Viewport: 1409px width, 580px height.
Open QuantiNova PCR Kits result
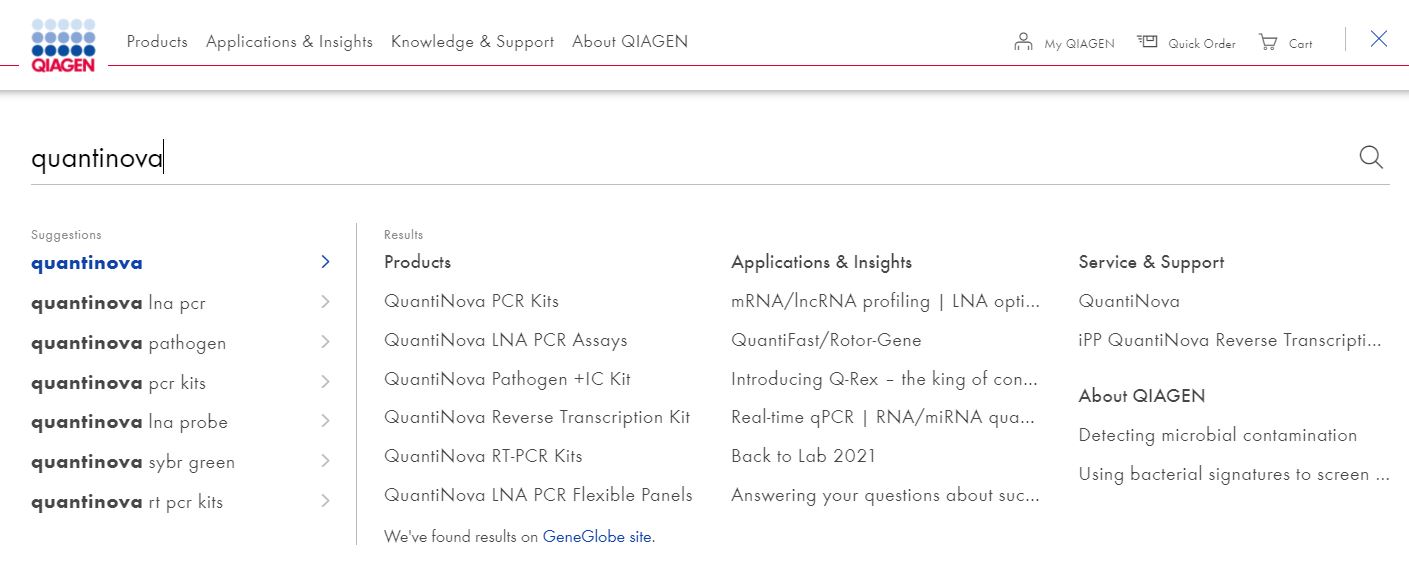[471, 300]
